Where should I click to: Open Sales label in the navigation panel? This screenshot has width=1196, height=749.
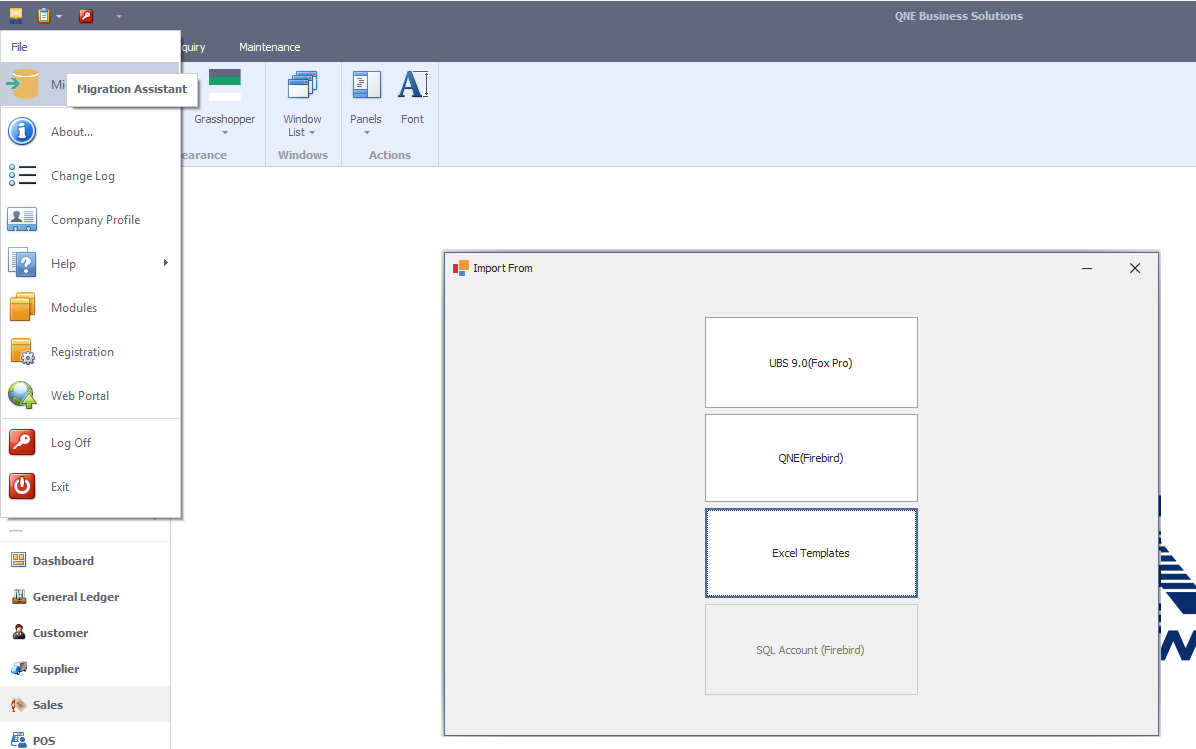[47, 705]
